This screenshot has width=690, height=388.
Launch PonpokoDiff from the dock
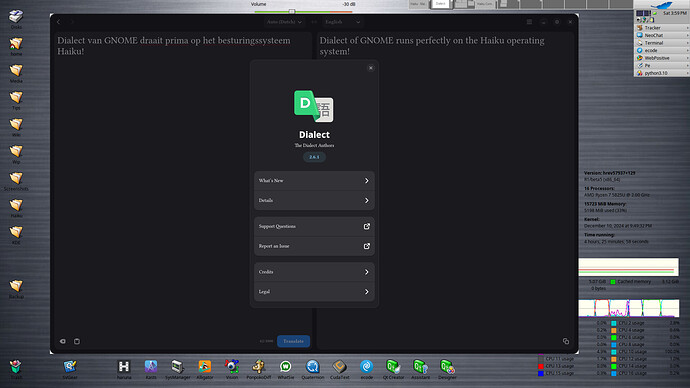click(259, 369)
